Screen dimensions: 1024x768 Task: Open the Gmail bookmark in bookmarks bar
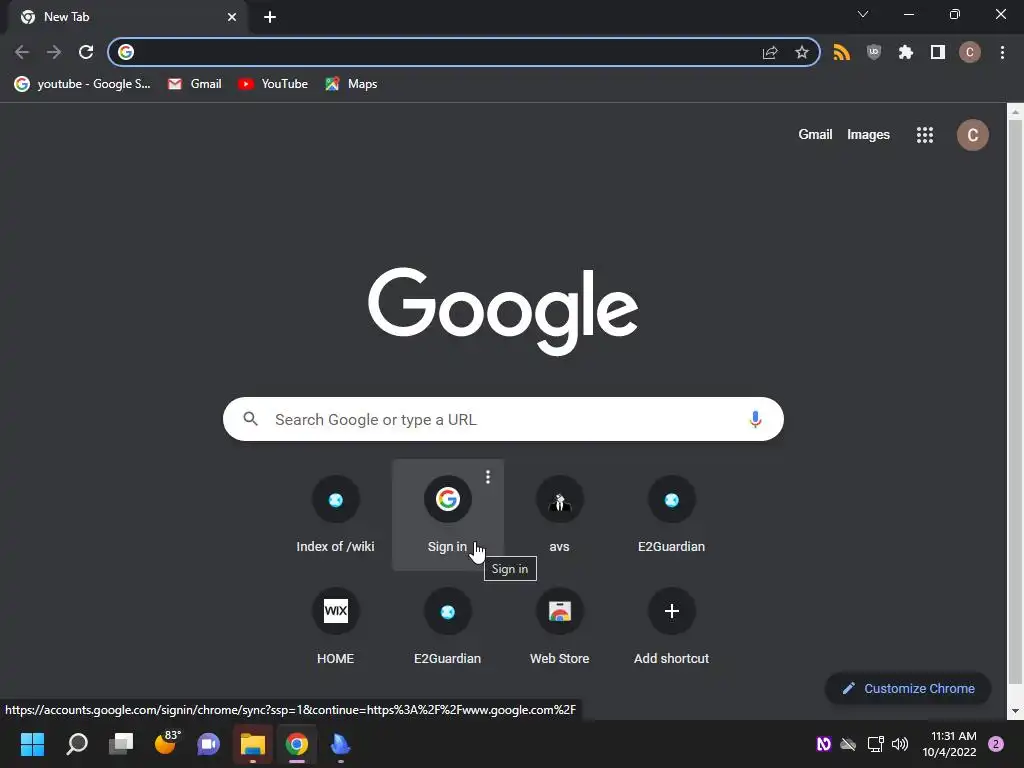[x=195, y=84]
